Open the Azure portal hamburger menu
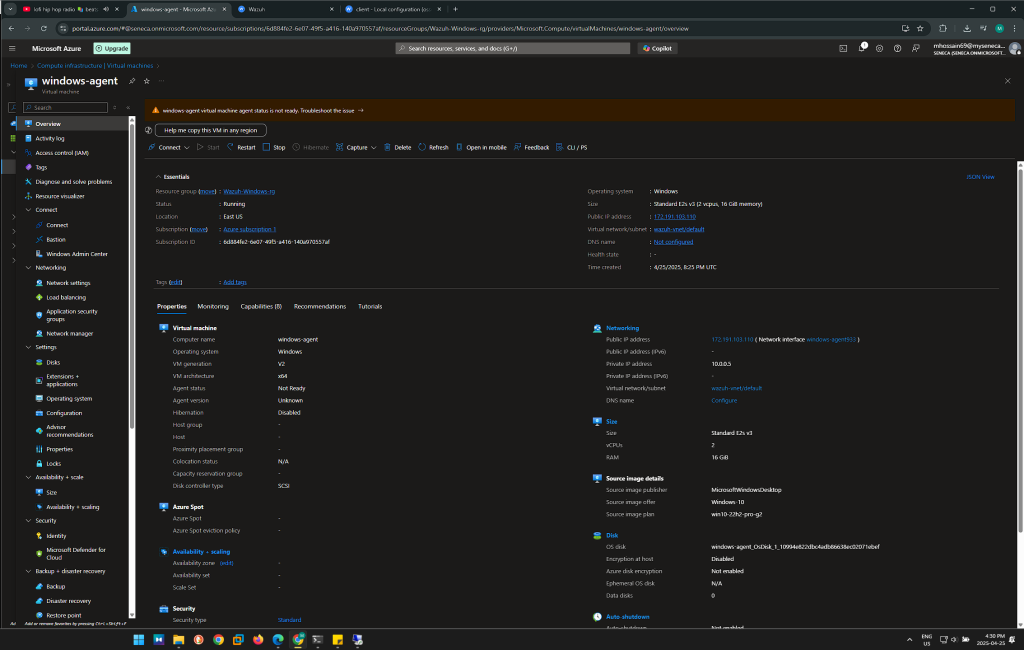 [12, 48]
